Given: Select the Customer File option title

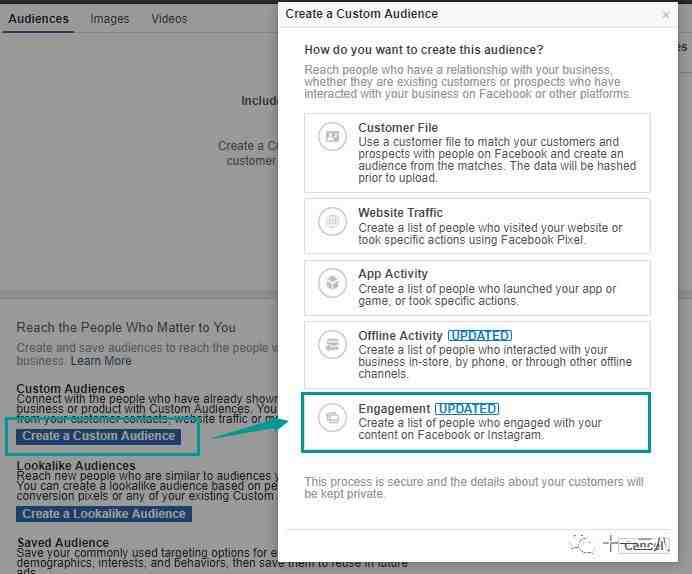Looking at the screenshot, I should (x=398, y=128).
